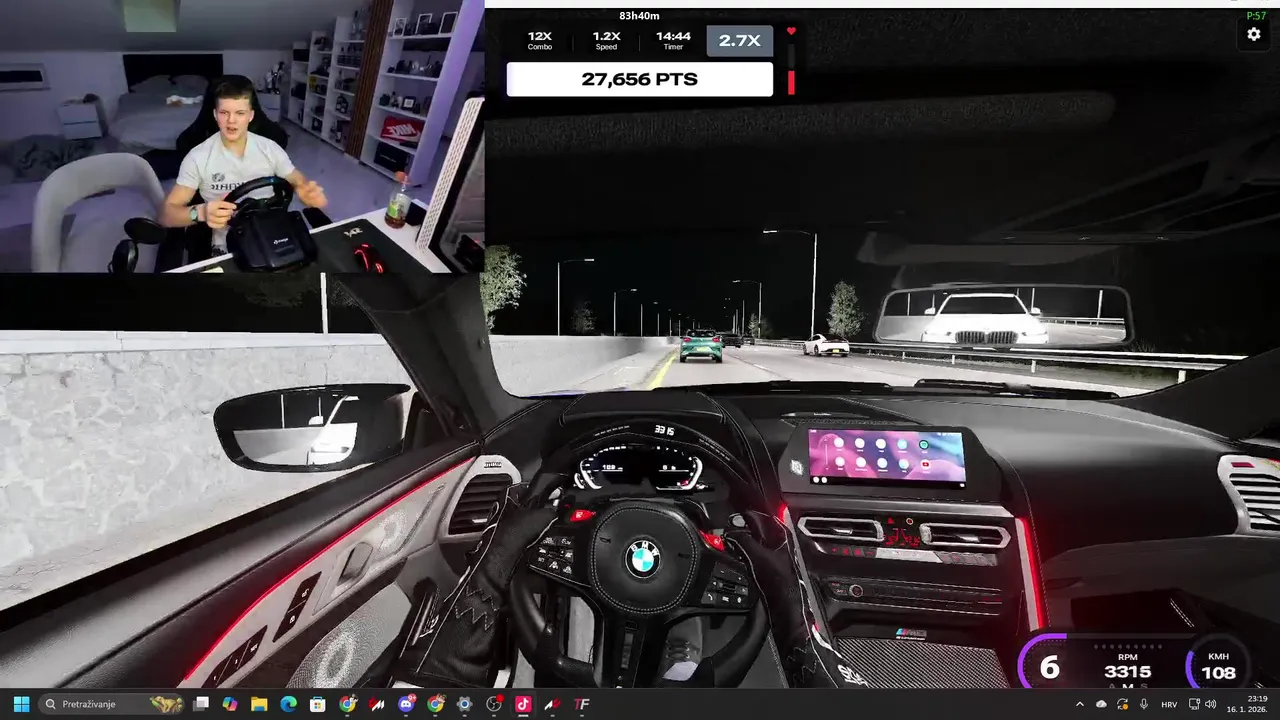Open Microsoft Store taskbar icon
Viewport: 1280px width, 720px height.
click(317, 704)
